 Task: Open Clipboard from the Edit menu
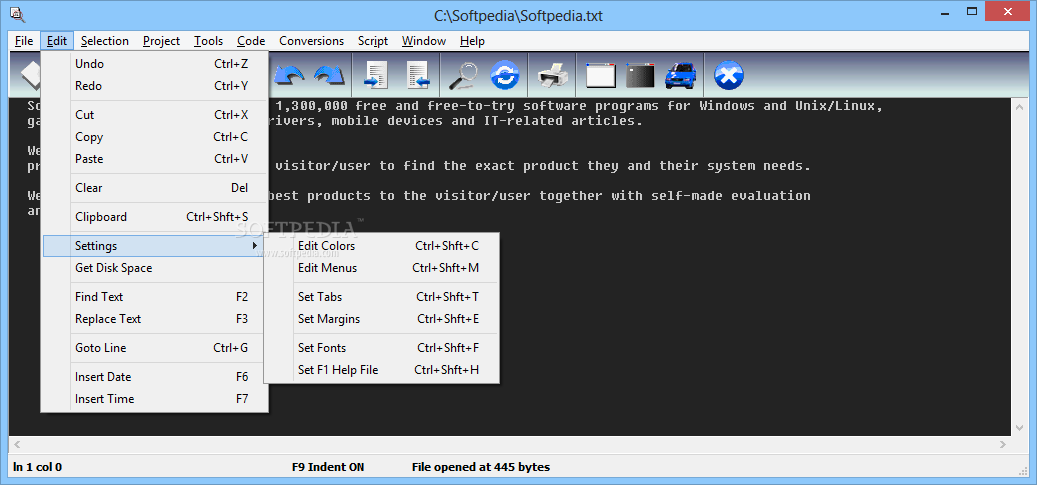click(155, 217)
